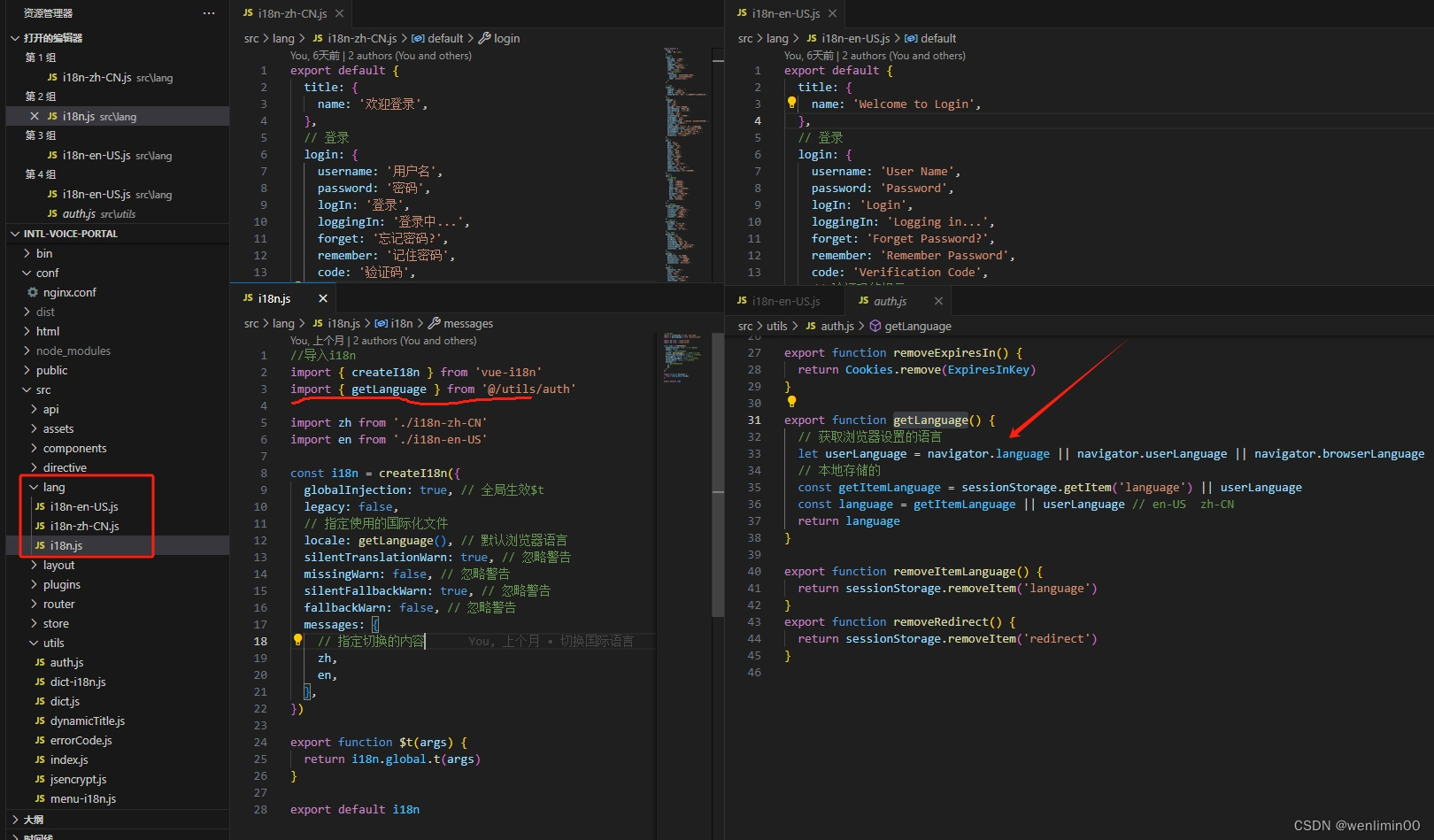
Task: Expand the layout folder
Action: (35, 565)
